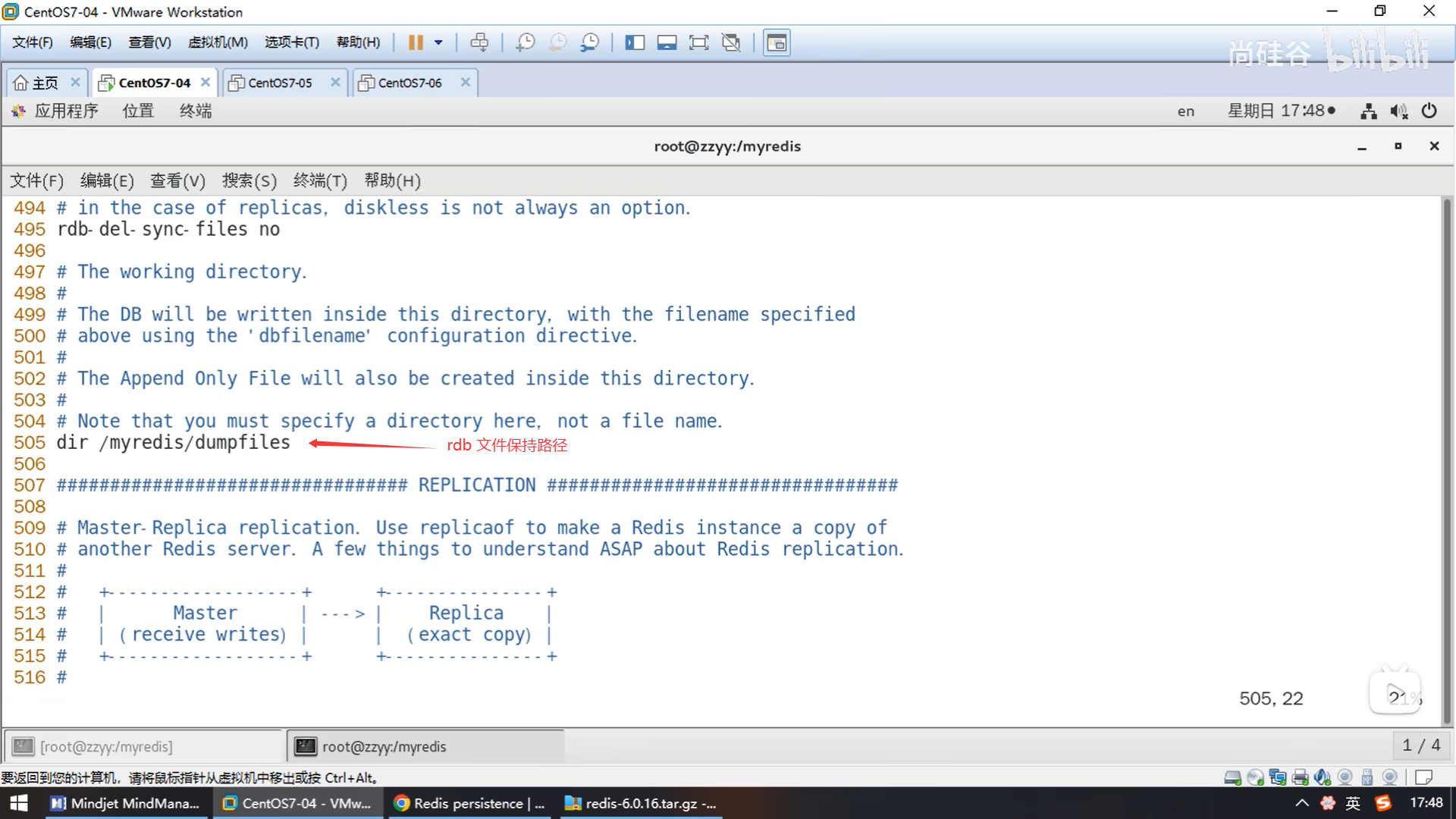Pause the virtual machine with toolbar button
This screenshot has height=819, width=1456.
tap(416, 42)
